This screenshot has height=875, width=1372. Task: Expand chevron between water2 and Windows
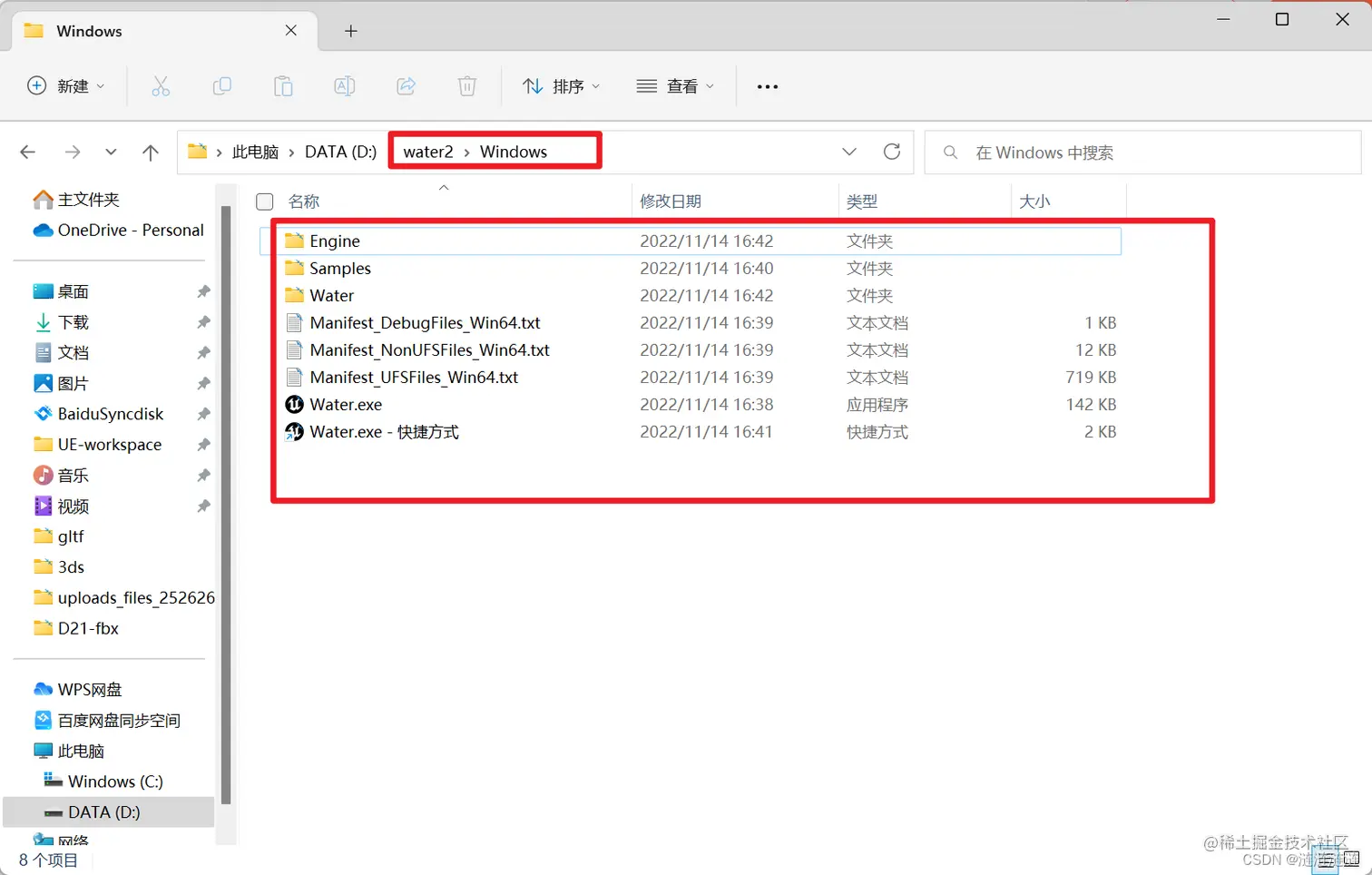pyautogui.click(x=466, y=152)
